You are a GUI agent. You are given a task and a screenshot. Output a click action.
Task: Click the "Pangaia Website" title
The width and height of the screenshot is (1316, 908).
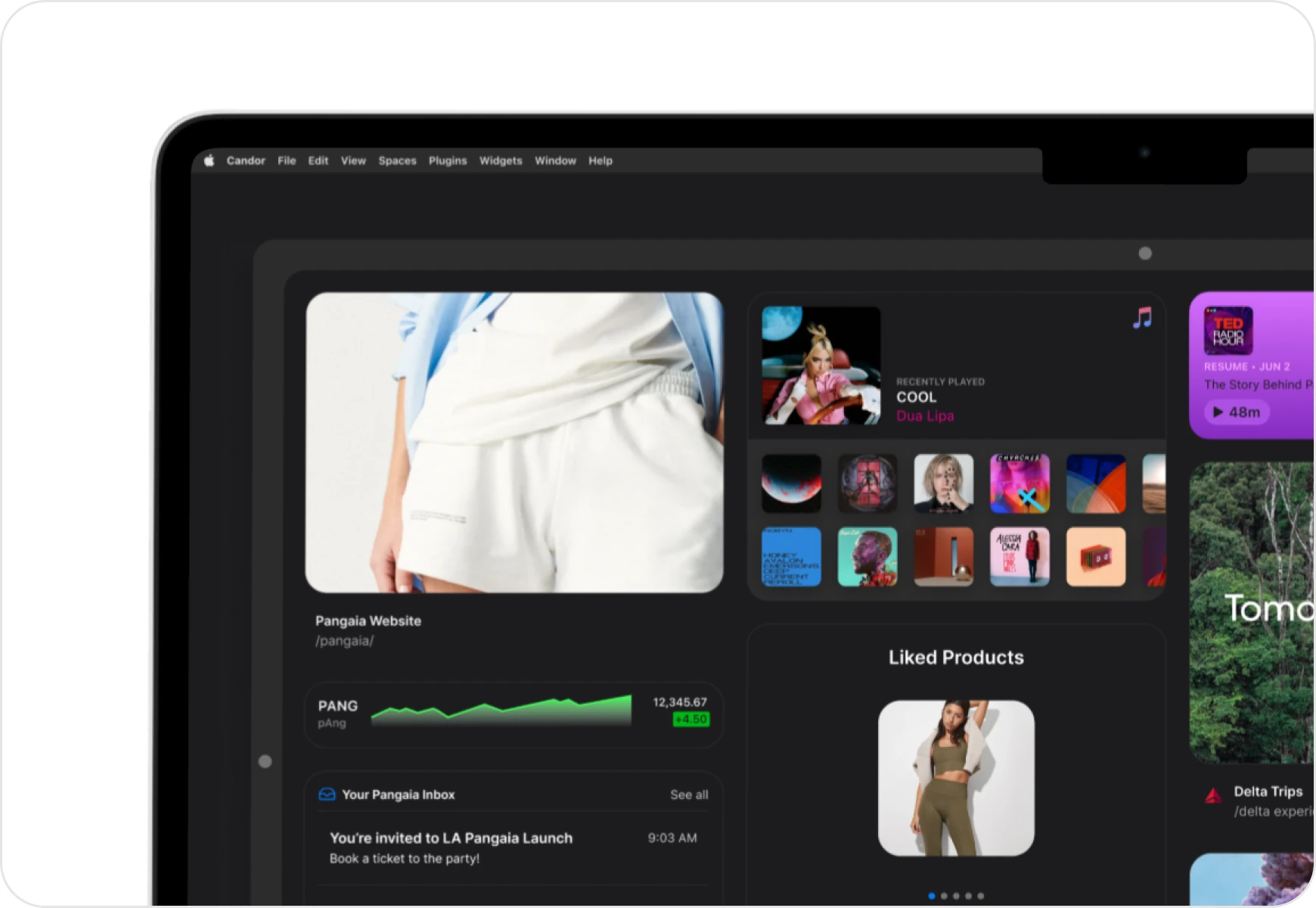(x=368, y=620)
